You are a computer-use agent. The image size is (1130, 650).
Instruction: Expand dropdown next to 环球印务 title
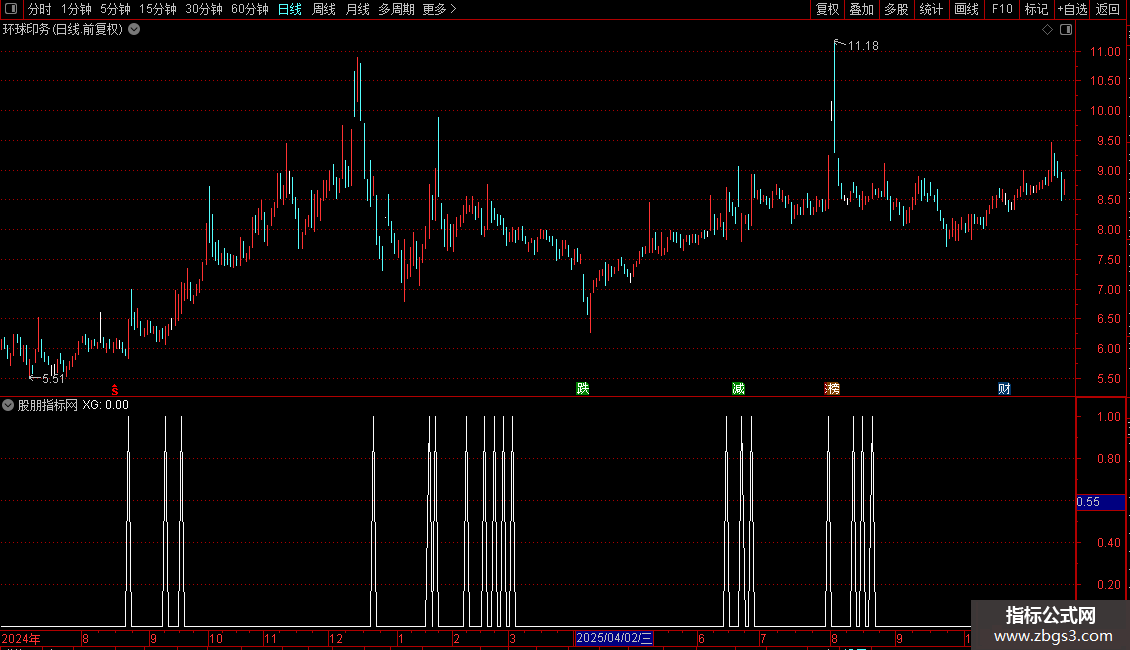click(x=134, y=30)
